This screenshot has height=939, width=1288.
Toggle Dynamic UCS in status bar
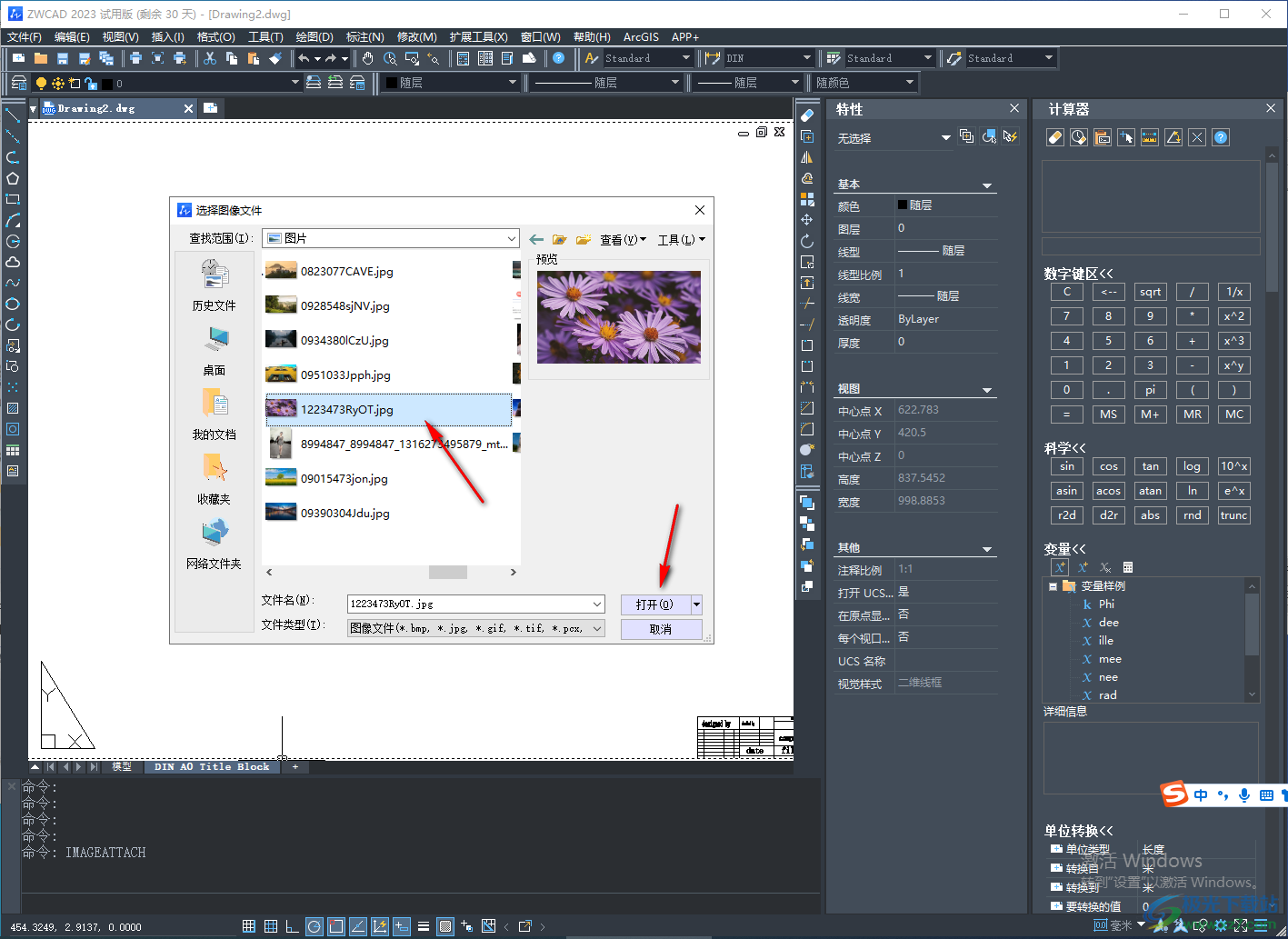pos(379,926)
